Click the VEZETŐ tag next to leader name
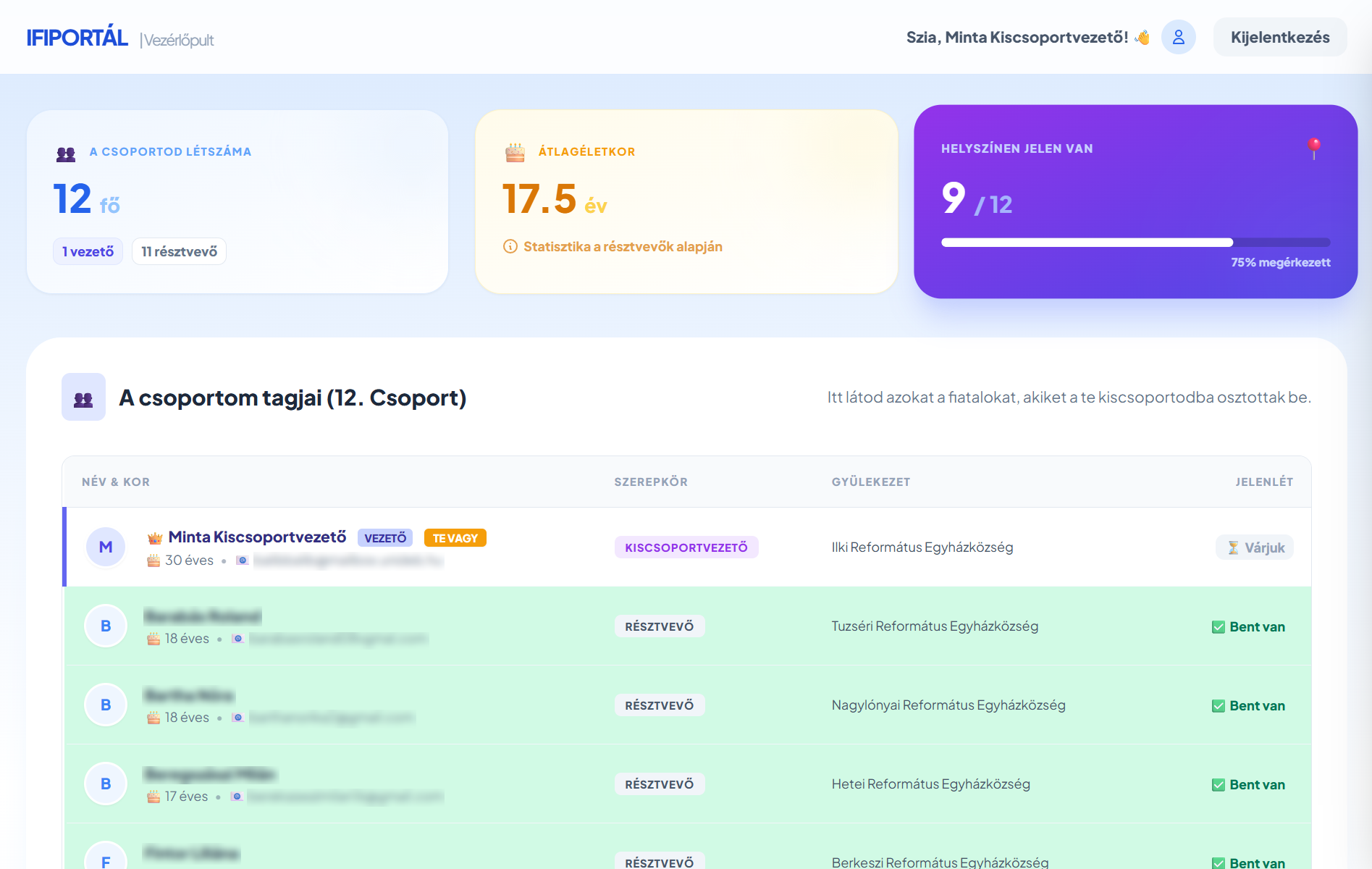 pos(385,538)
